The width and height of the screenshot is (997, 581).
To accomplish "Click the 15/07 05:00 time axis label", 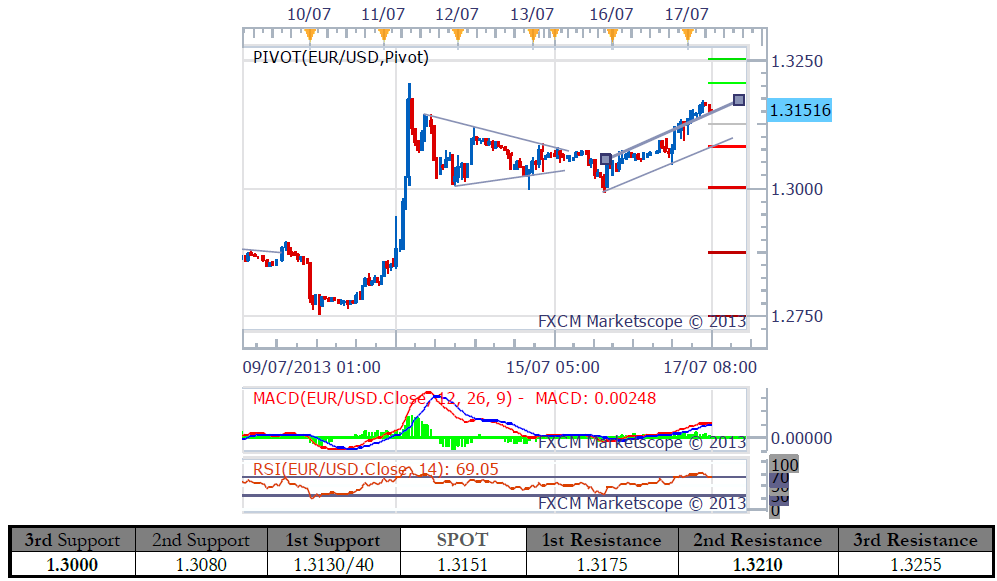I will 553,367.
